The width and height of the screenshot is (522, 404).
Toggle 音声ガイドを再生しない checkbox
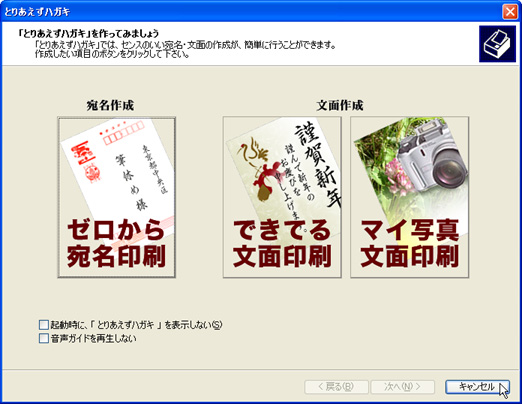44,338
